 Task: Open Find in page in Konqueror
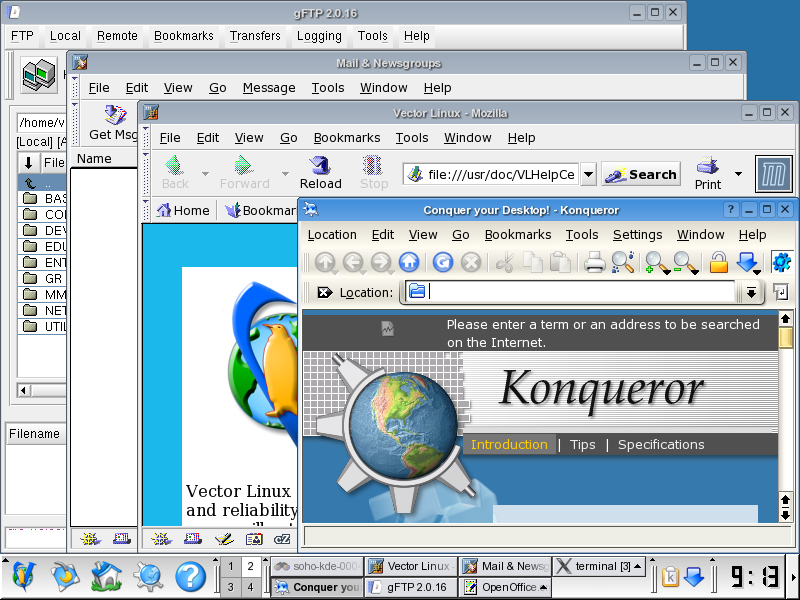(x=622, y=263)
